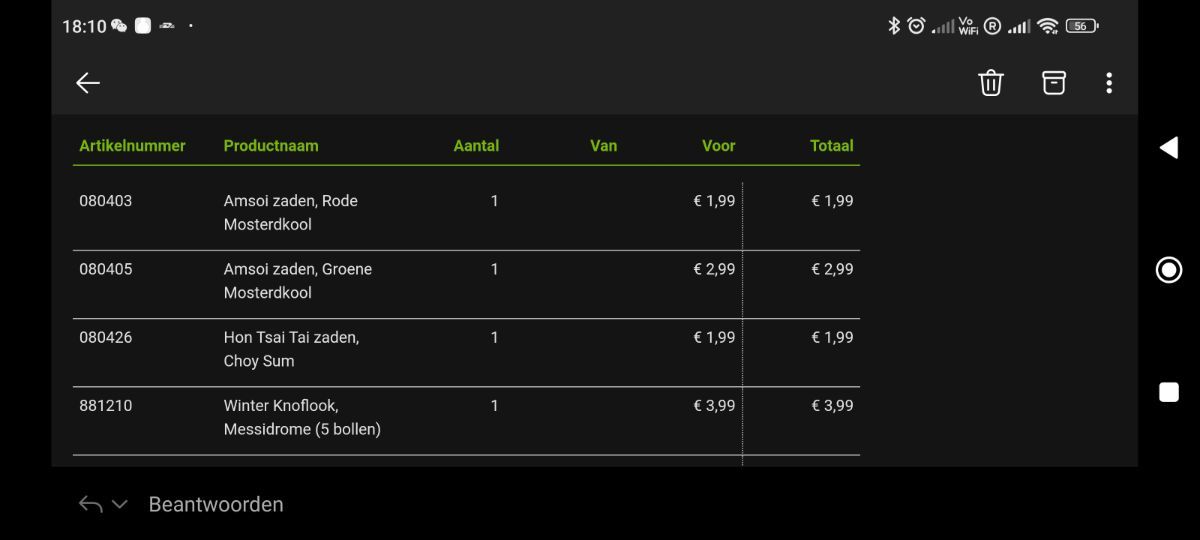The width and height of the screenshot is (1200, 540).
Task: Tap the Beantwoorden reply field
Action: point(216,505)
